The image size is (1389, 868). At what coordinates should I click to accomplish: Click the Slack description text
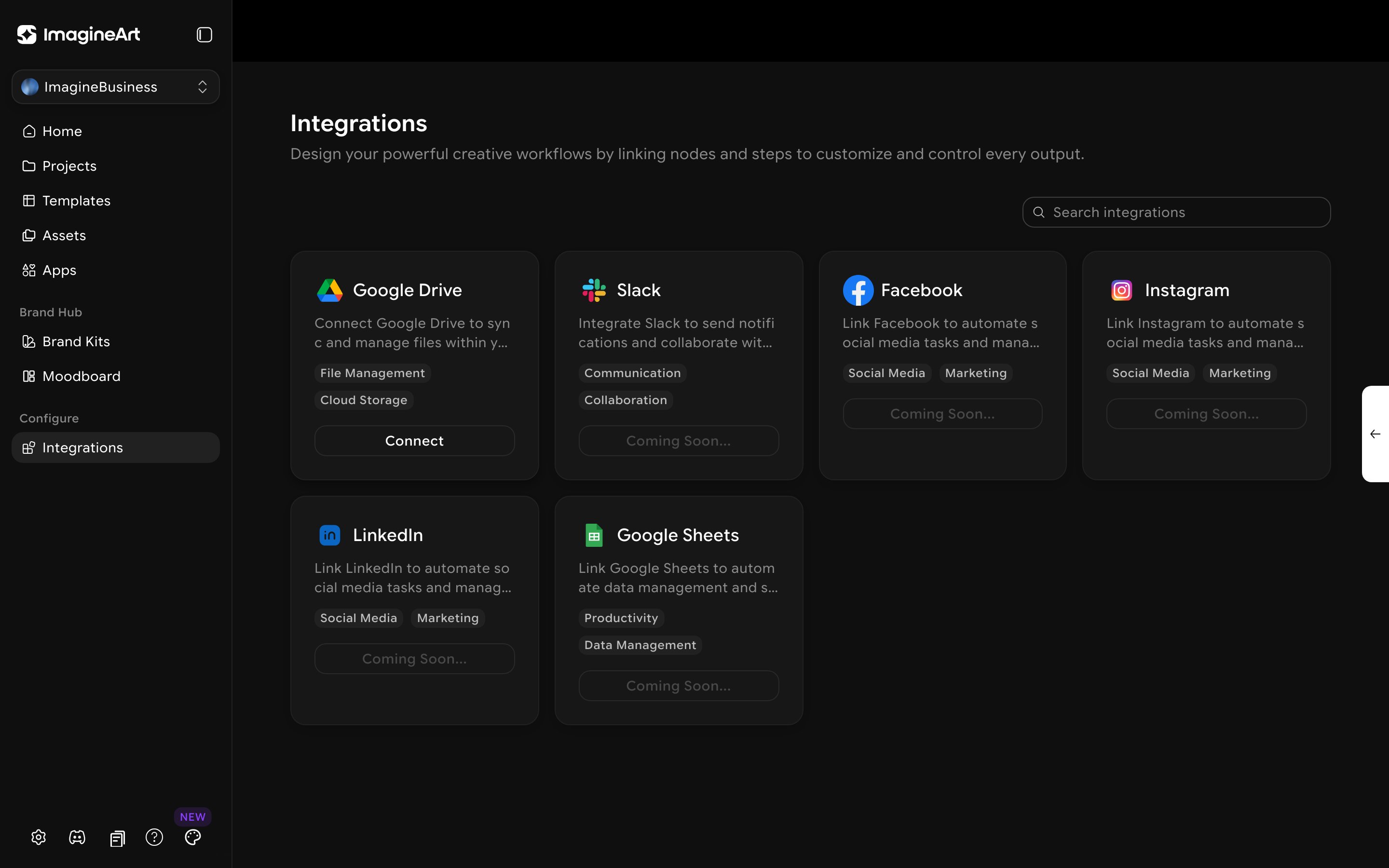point(676,333)
